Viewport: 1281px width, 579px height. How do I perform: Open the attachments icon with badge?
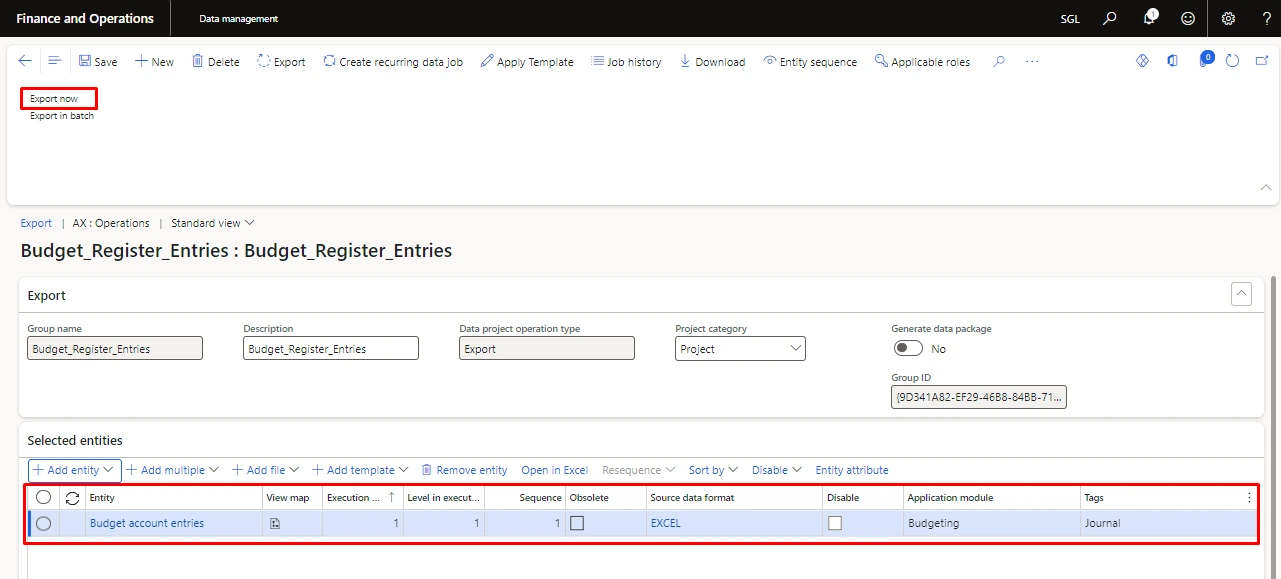[x=1205, y=60]
